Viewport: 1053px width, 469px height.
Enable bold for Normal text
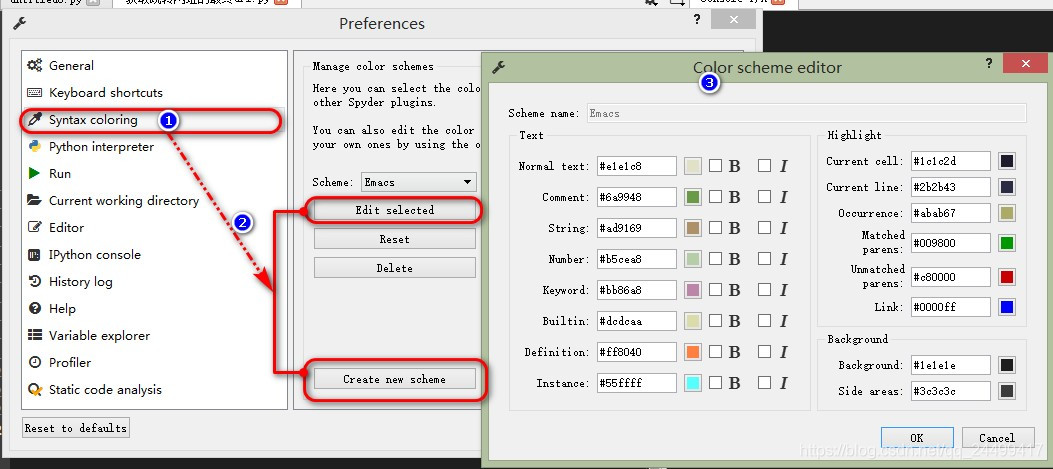(716, 165)
